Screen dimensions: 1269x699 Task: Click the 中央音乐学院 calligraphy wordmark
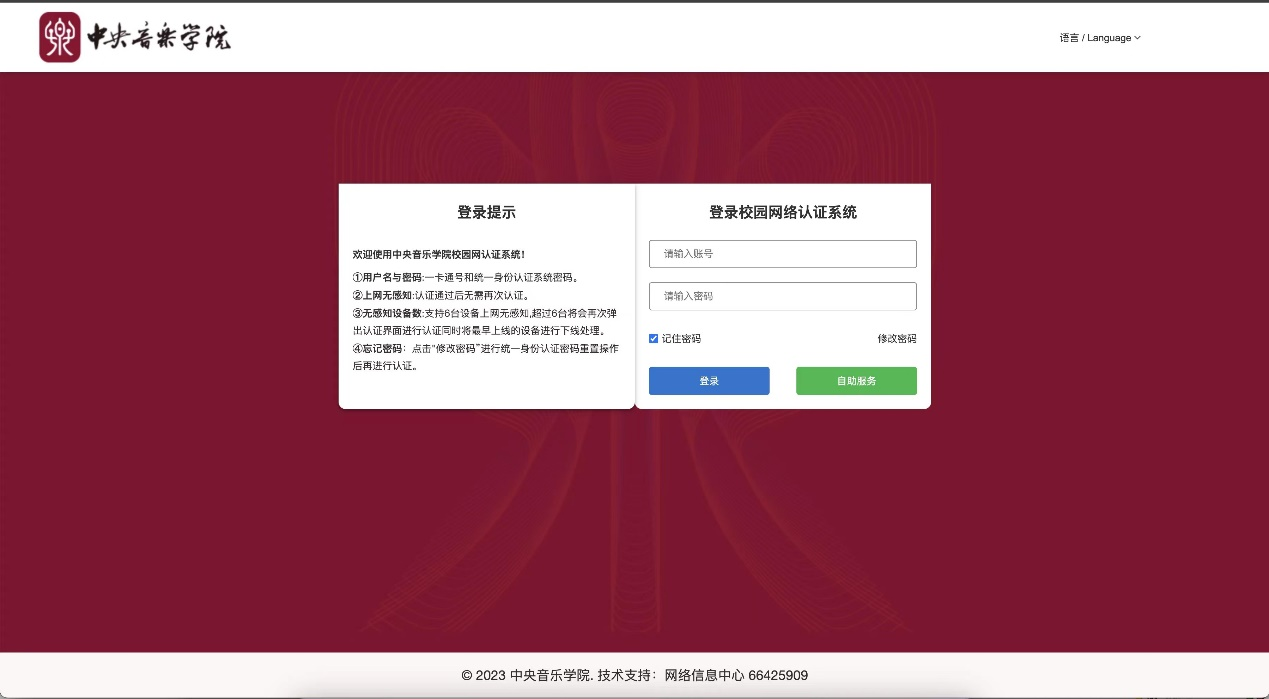[x=159, y=38]
